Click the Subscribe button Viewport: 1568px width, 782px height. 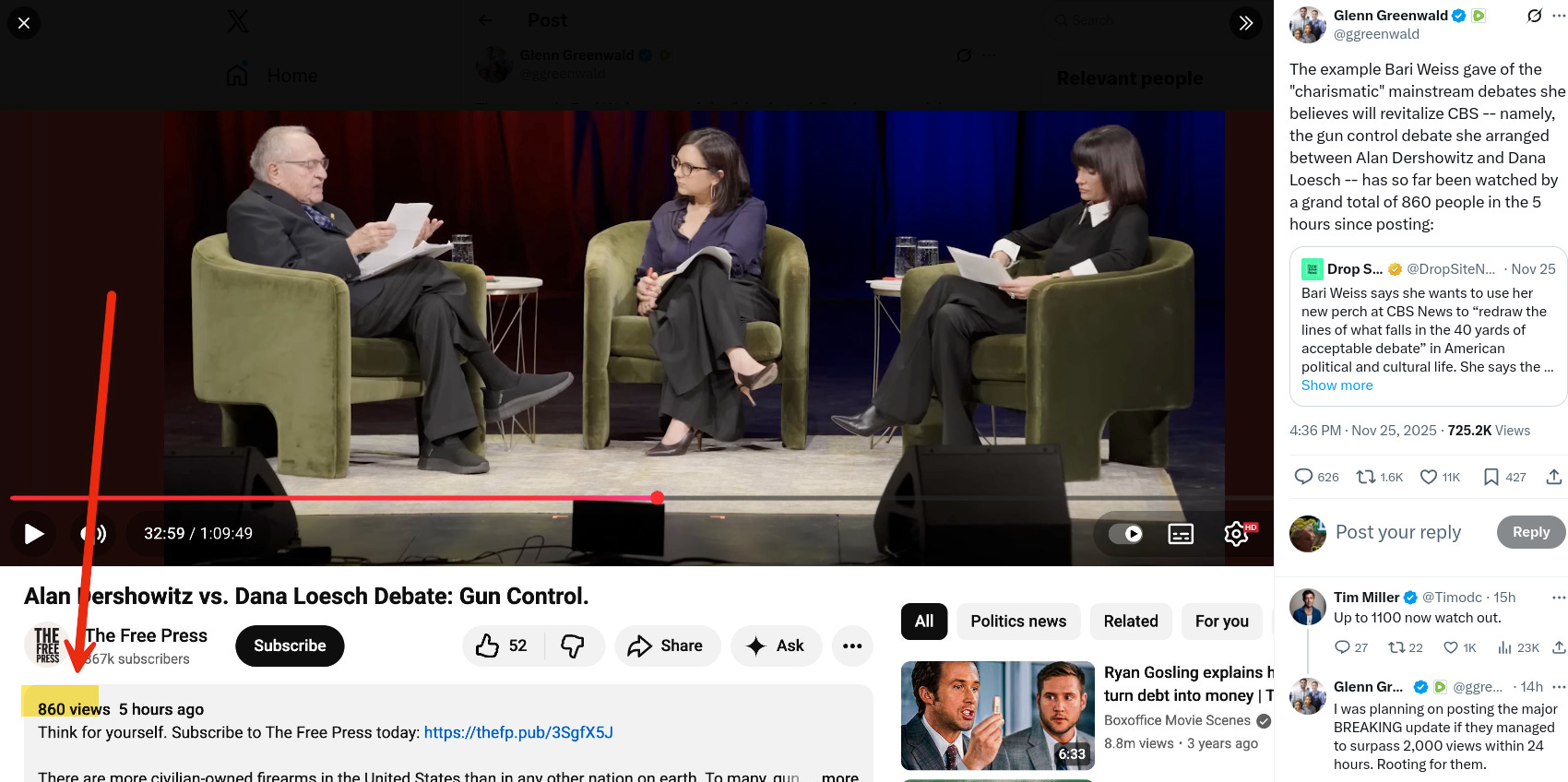coord(290,646)
